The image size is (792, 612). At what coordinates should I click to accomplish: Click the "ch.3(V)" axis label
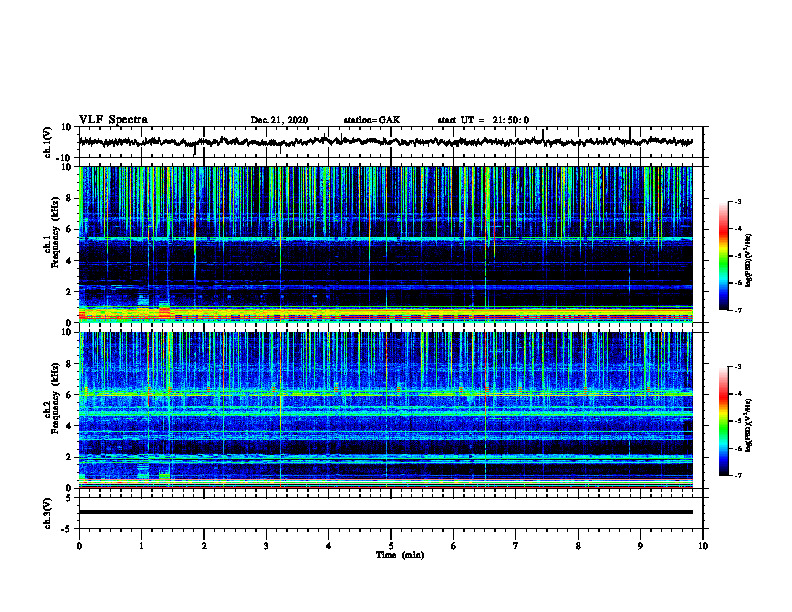click(48, 513)
